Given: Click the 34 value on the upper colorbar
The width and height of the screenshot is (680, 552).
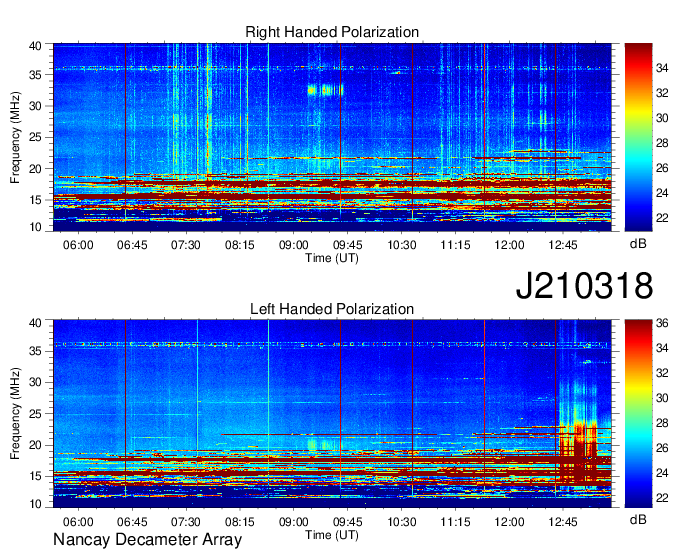Looking at the screenshot, I should (662, 68).
